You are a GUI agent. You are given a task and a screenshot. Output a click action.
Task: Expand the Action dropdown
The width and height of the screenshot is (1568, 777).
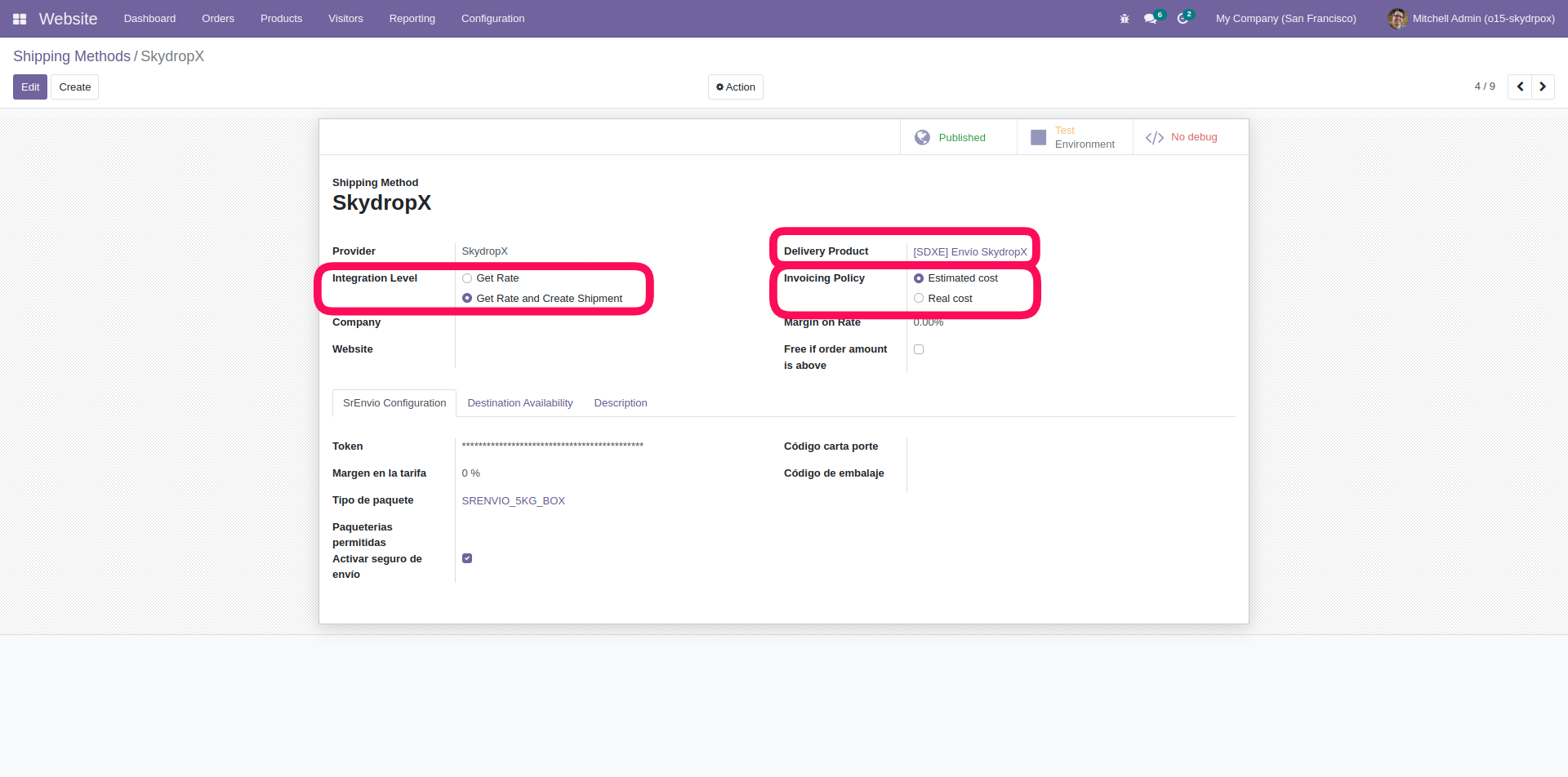click(735, 87)
